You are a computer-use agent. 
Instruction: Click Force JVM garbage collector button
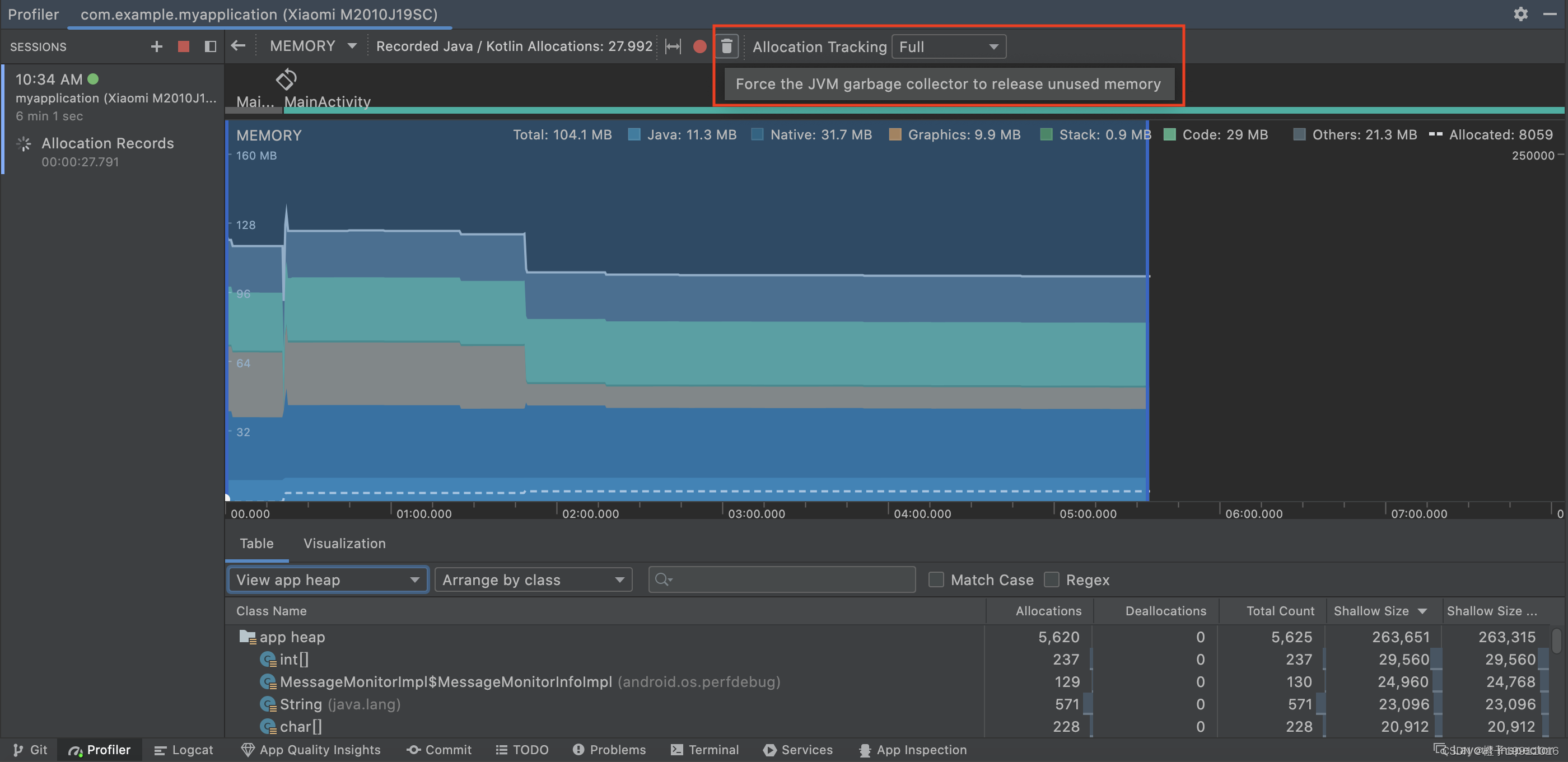coord(728,46)
